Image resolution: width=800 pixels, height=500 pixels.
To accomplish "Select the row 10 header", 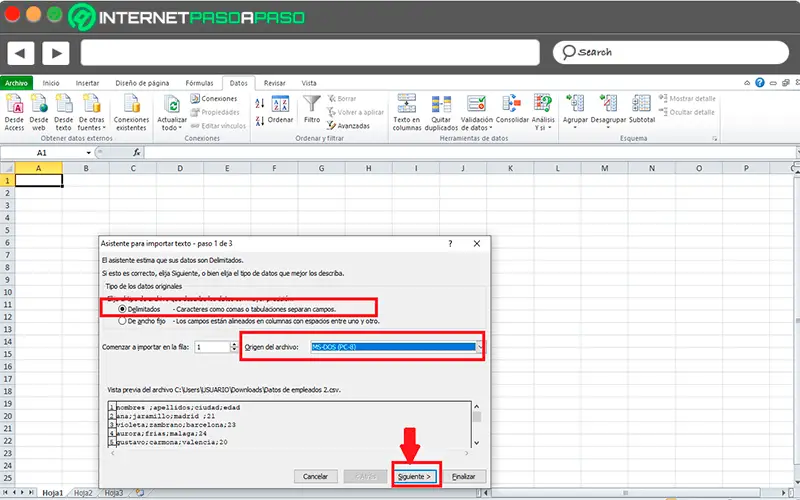I will point(7,292).
